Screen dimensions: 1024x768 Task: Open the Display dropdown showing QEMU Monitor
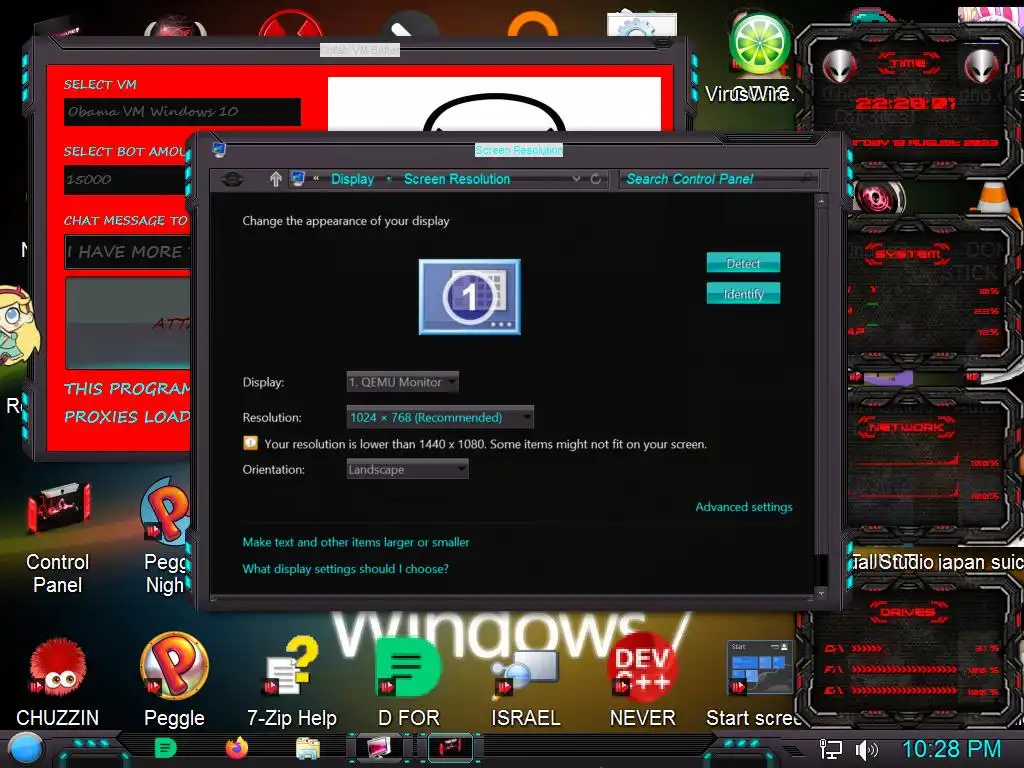point(402,382)
